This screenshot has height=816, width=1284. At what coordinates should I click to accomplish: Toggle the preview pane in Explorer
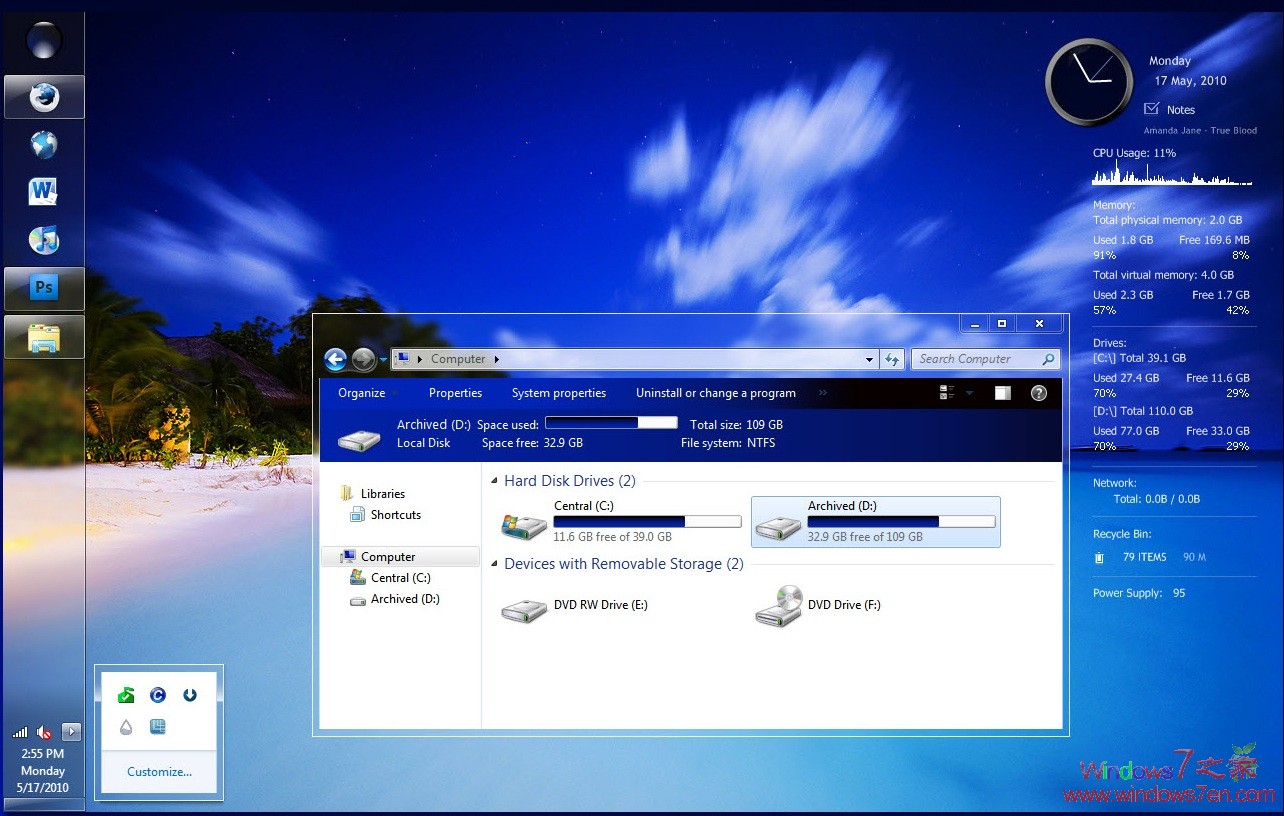click(1001, 393)
